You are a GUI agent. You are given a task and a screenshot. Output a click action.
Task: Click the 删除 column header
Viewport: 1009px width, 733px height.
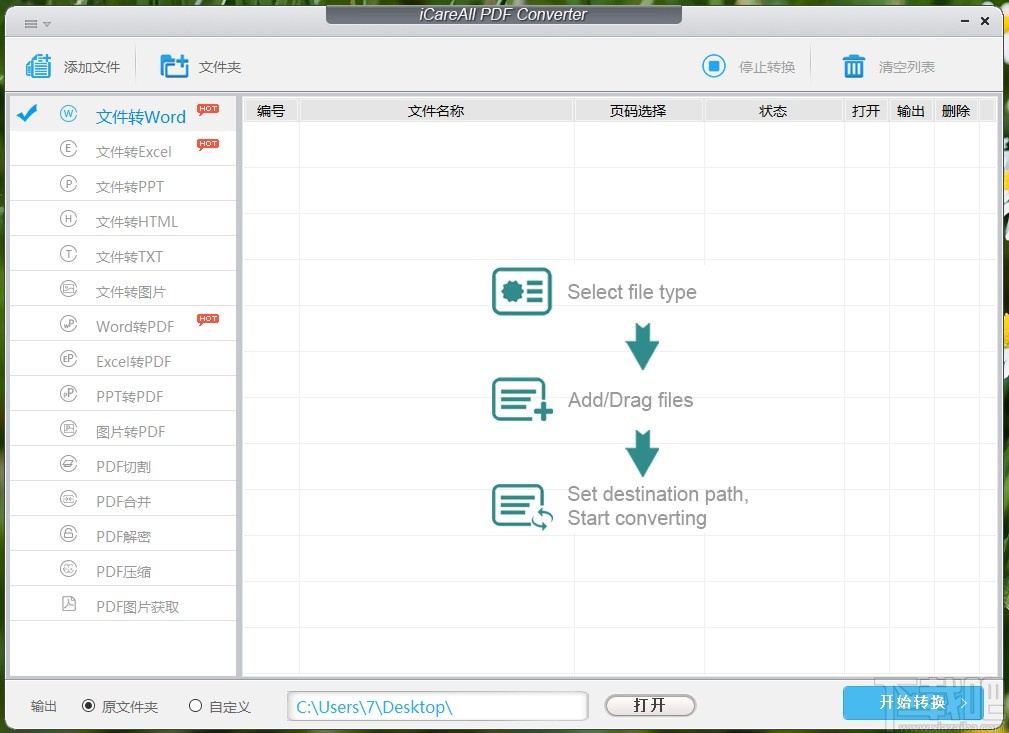pyautogui.click(x=956, y=111)
